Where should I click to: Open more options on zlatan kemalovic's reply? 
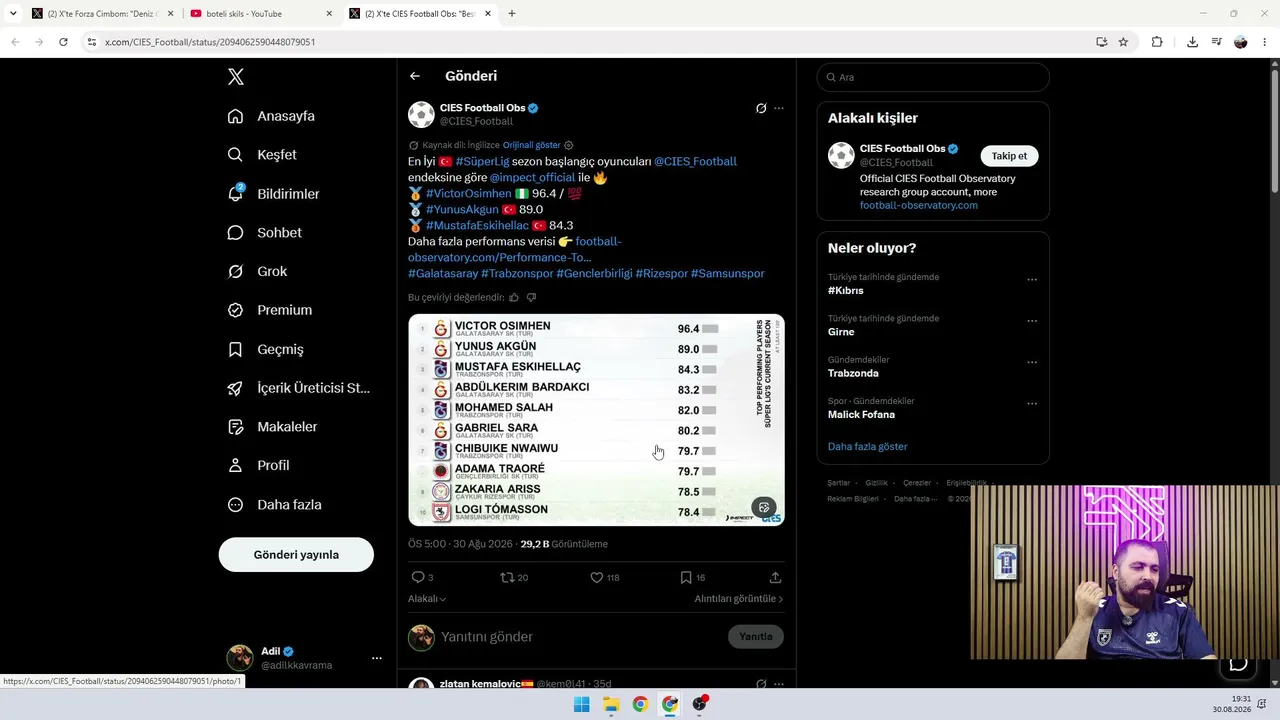coord(779,684)
